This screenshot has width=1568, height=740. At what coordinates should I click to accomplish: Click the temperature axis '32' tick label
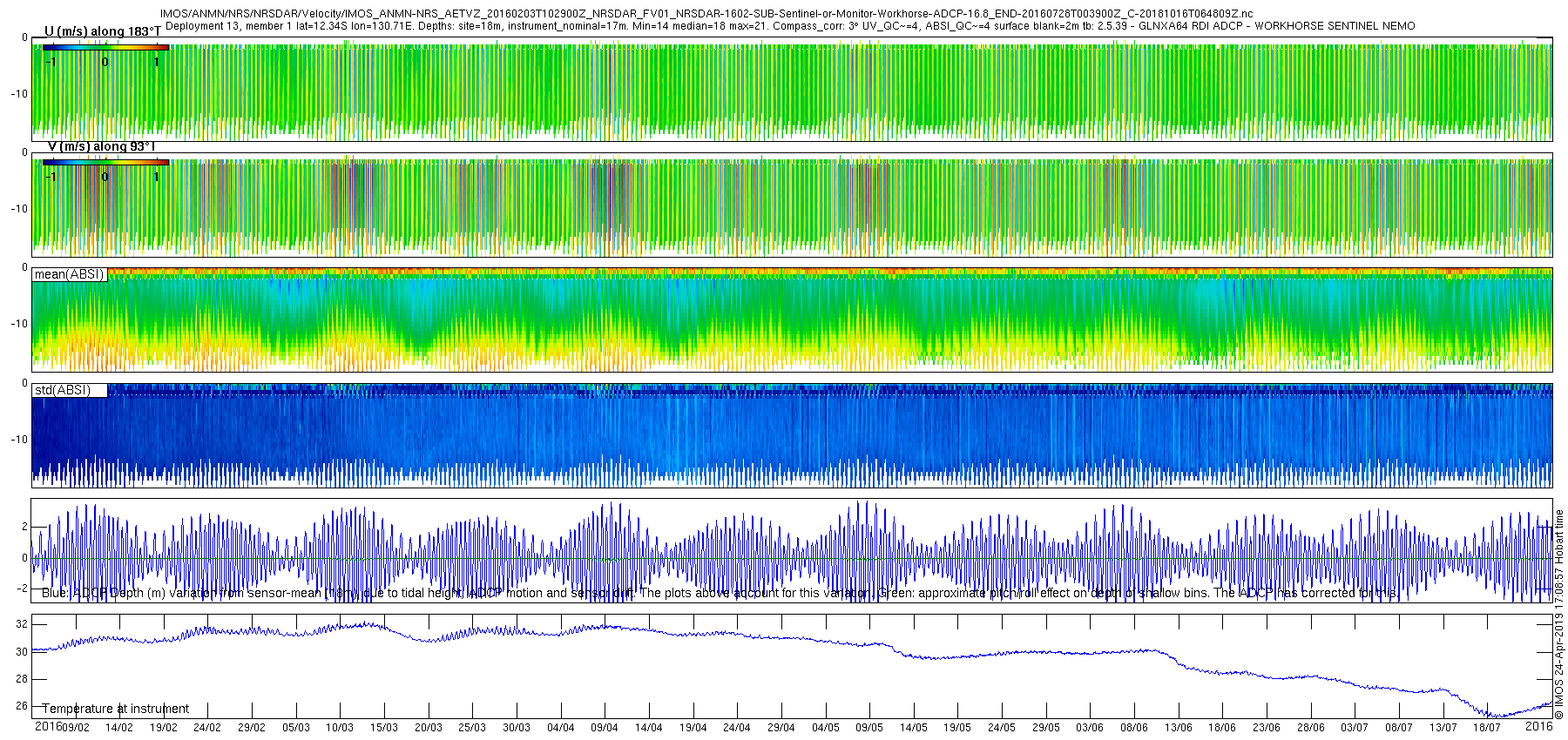coord(22,624)
